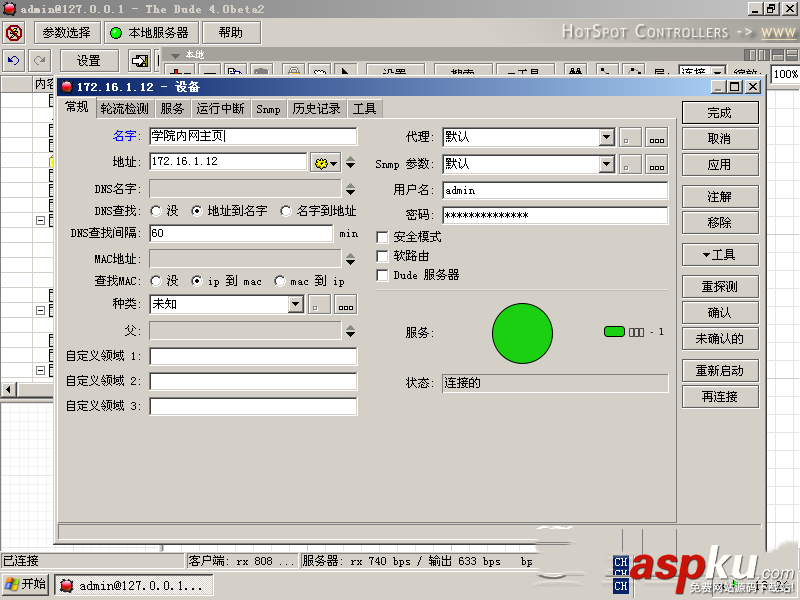The height and width of the screenshot is (600, 800).
Task: Click the ellipsis button next to 种类
Action: 345,305
